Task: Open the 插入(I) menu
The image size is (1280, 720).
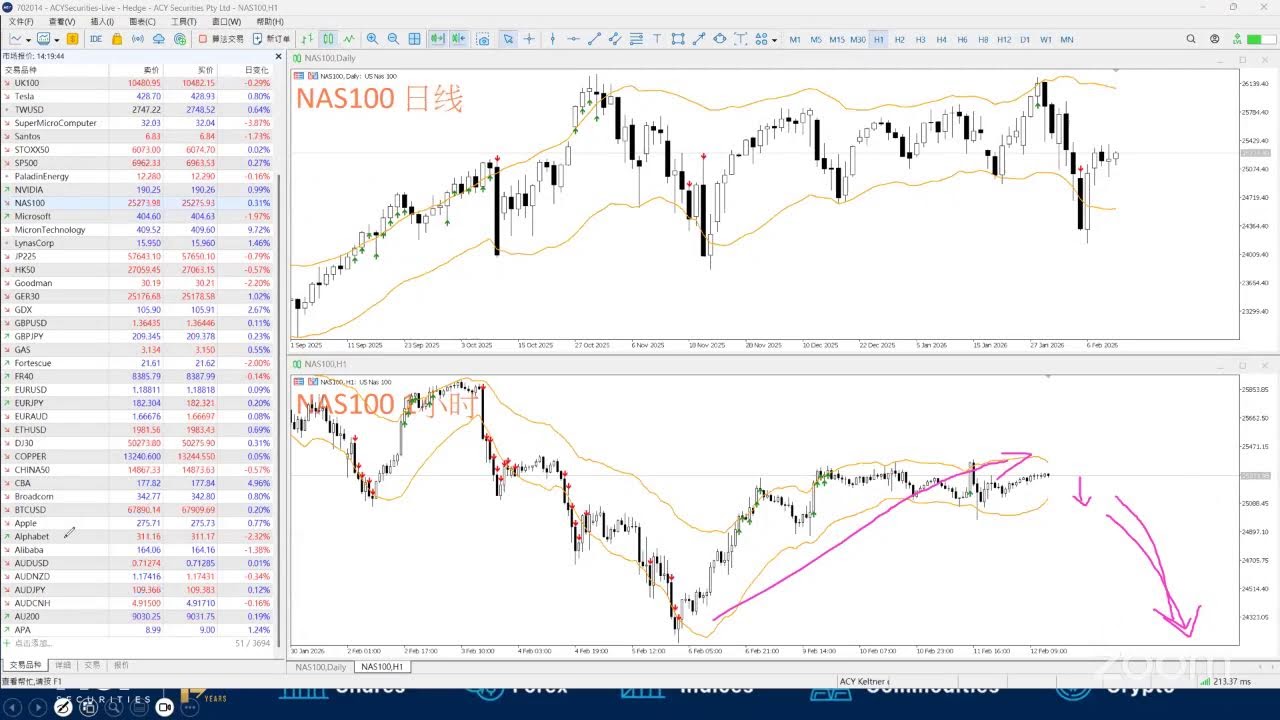Action: [102, 21]
